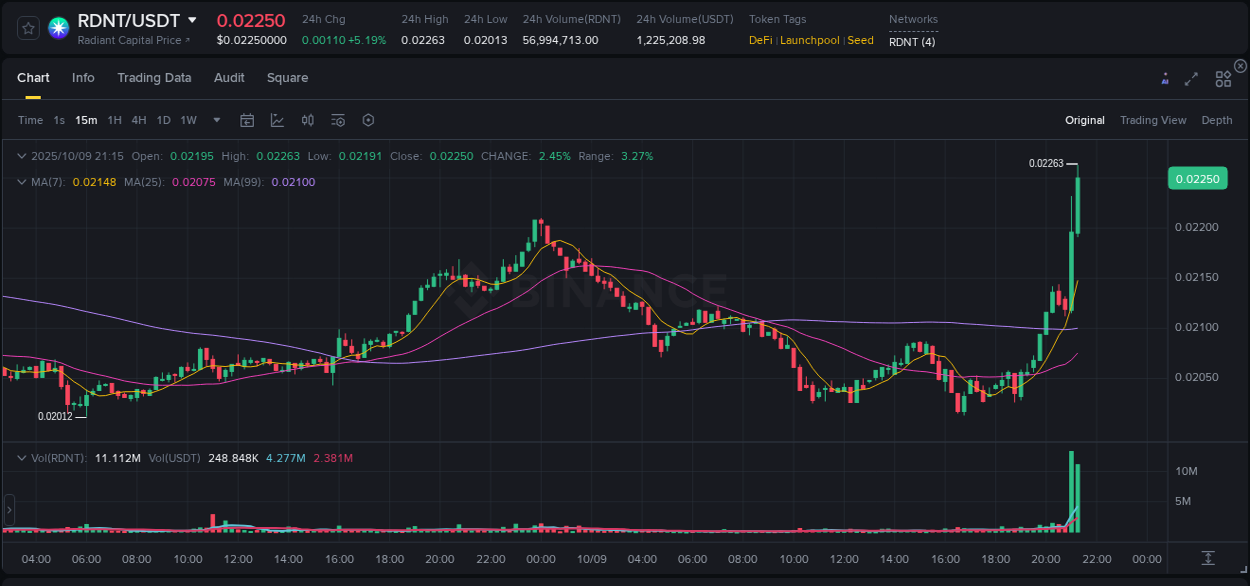Switch to the Trading Data tab

154,77
